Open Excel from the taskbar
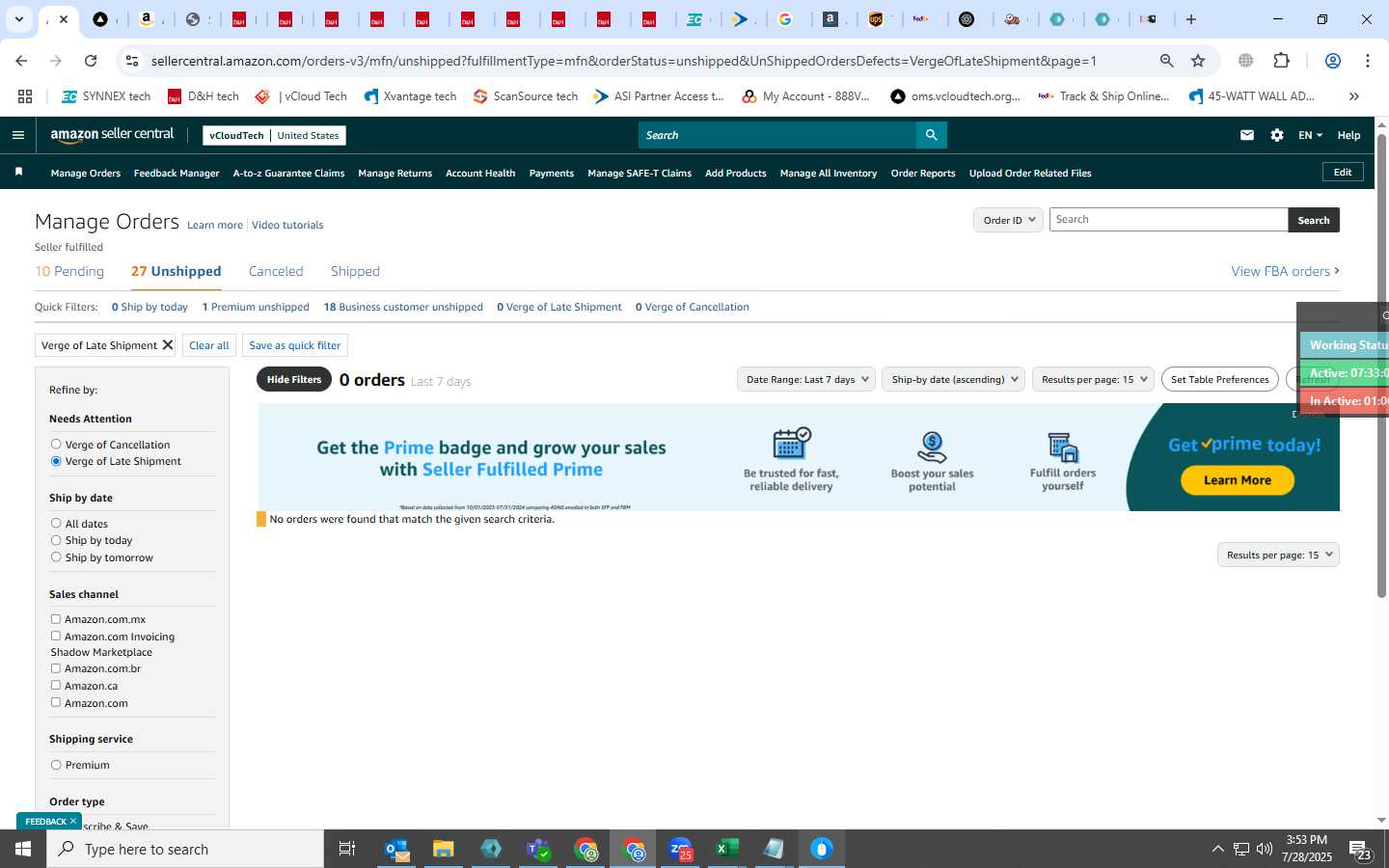Screen dimensions: 1389x868 coord(727,849)
